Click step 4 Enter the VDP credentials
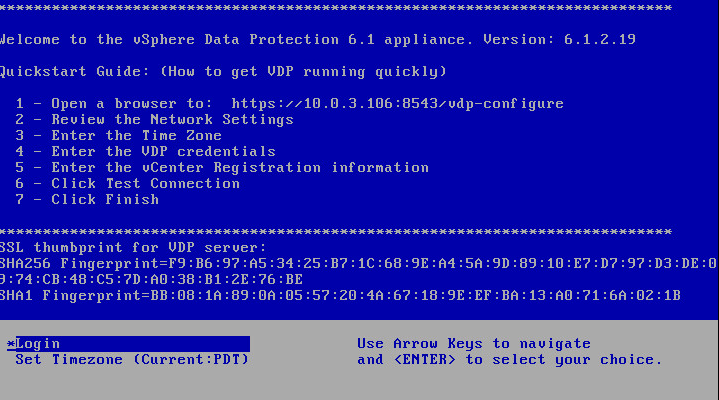This screenshot has height=400, width=719. pyautogui.click(x=145, y=152)
